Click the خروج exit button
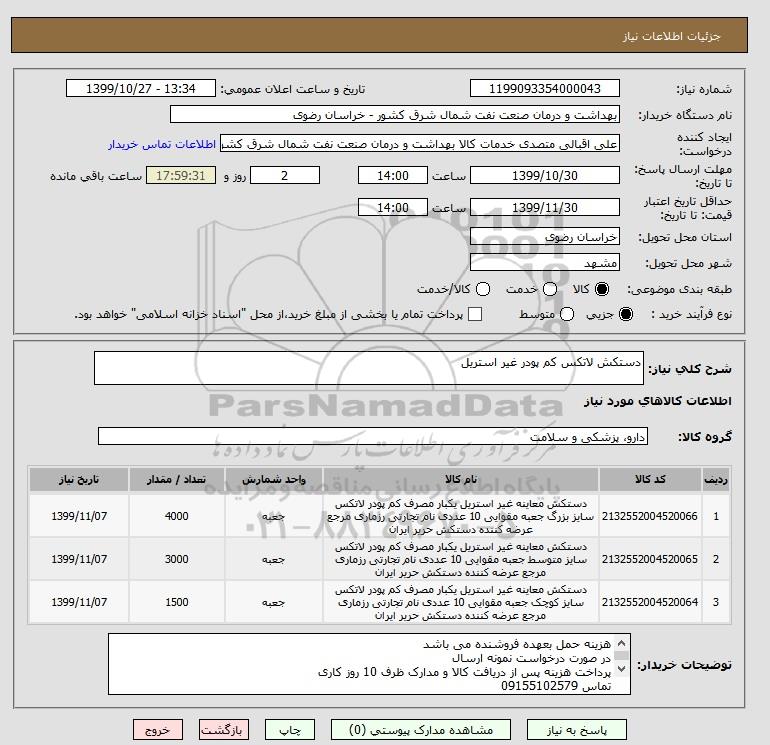 [x=158, y=730]
